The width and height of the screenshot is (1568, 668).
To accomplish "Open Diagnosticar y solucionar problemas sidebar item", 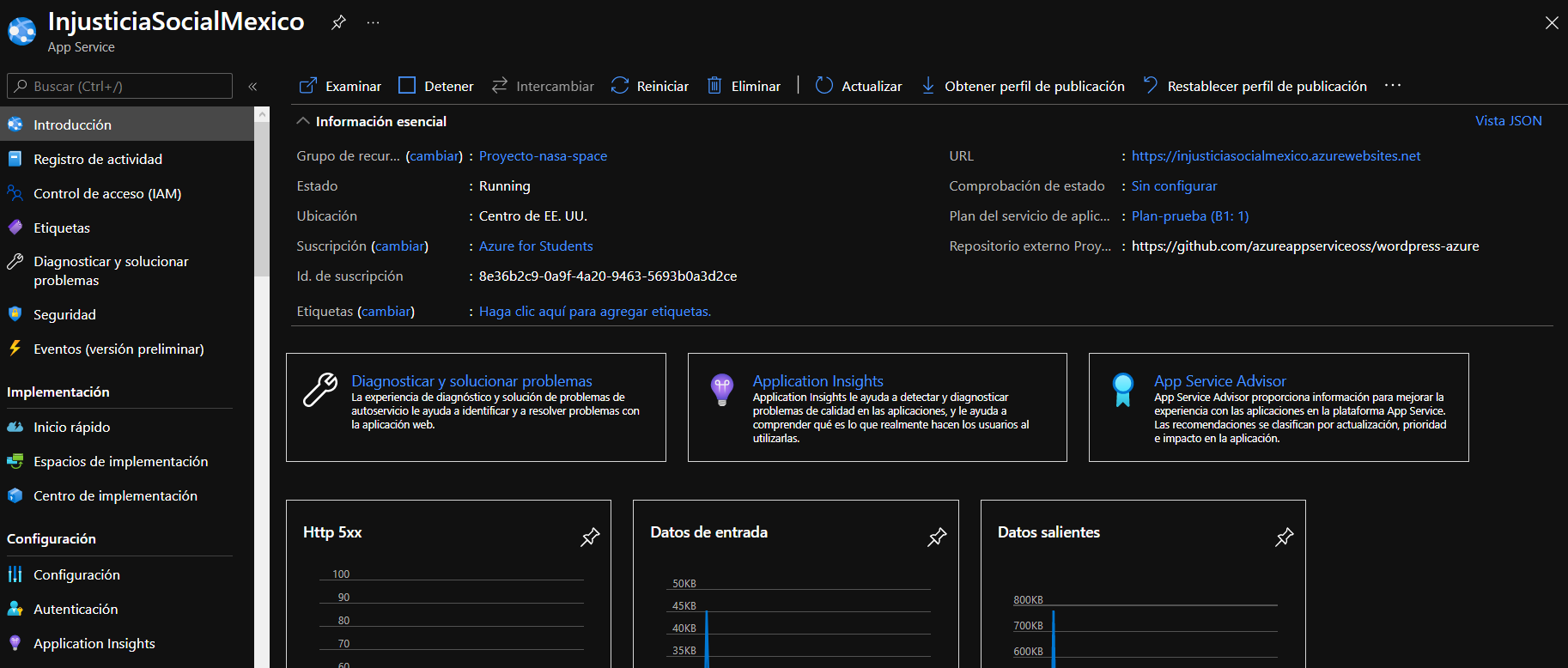I will [127, 271].
